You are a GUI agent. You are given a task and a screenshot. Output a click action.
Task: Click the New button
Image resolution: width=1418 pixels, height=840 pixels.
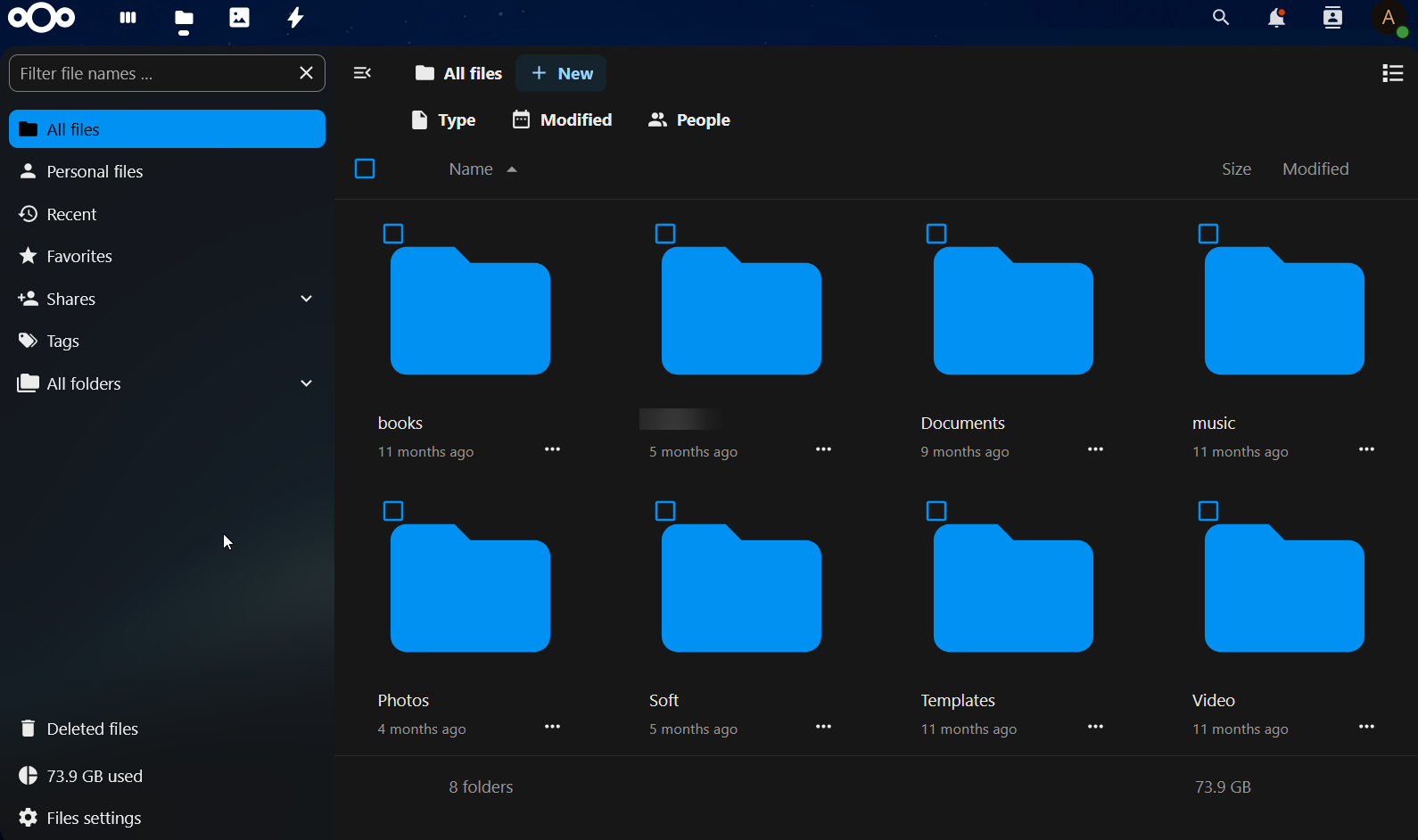point(562,74)
